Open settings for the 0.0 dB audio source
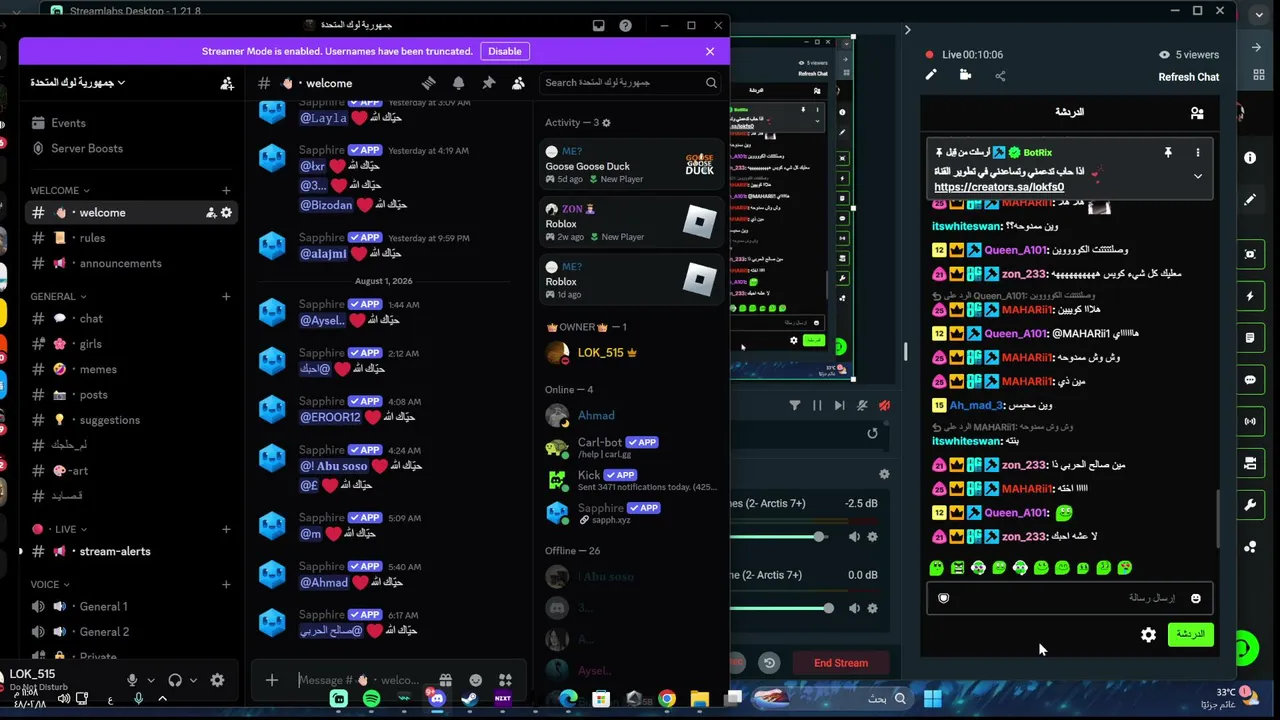1280x720 pixels. (872, 608)
